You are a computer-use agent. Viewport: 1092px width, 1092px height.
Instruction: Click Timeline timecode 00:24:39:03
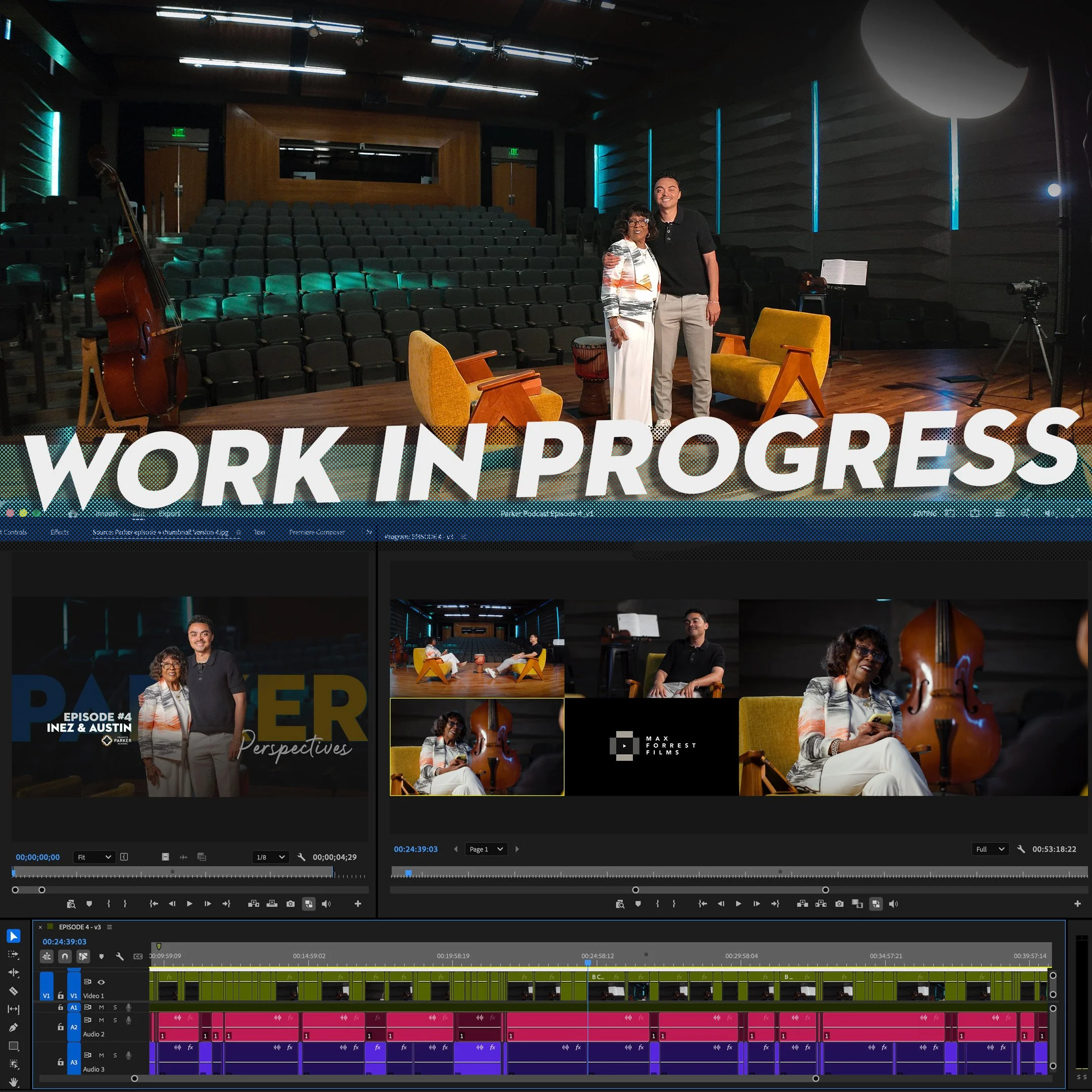pos(64,942)
